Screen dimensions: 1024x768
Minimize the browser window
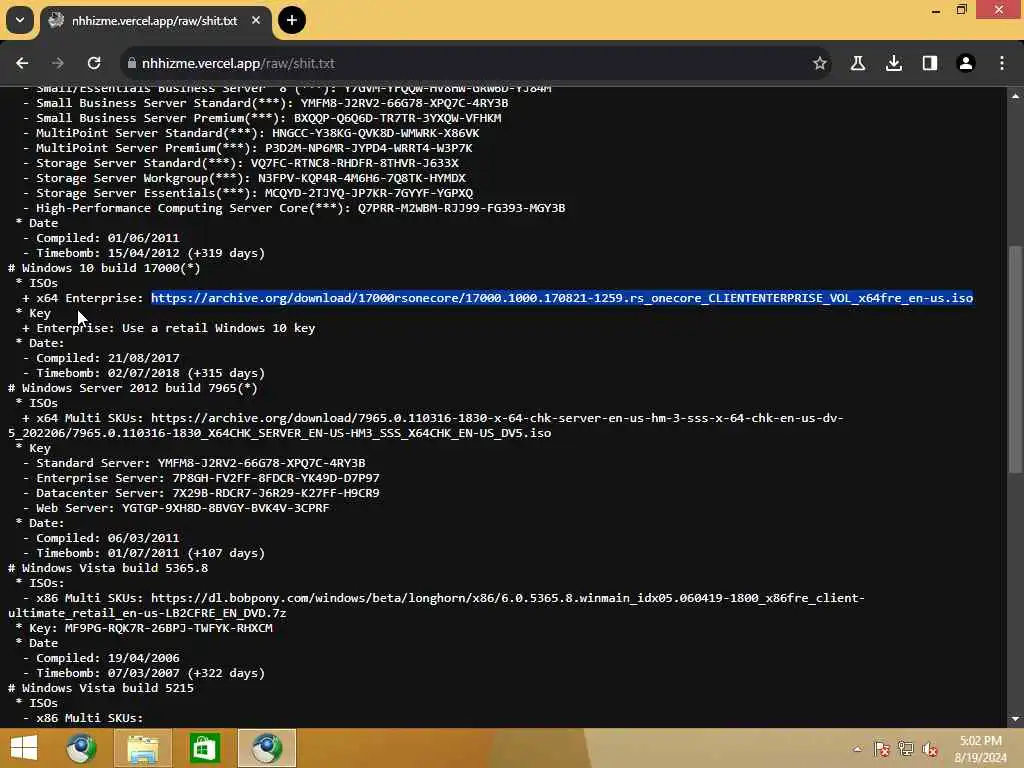click(936, 10)
